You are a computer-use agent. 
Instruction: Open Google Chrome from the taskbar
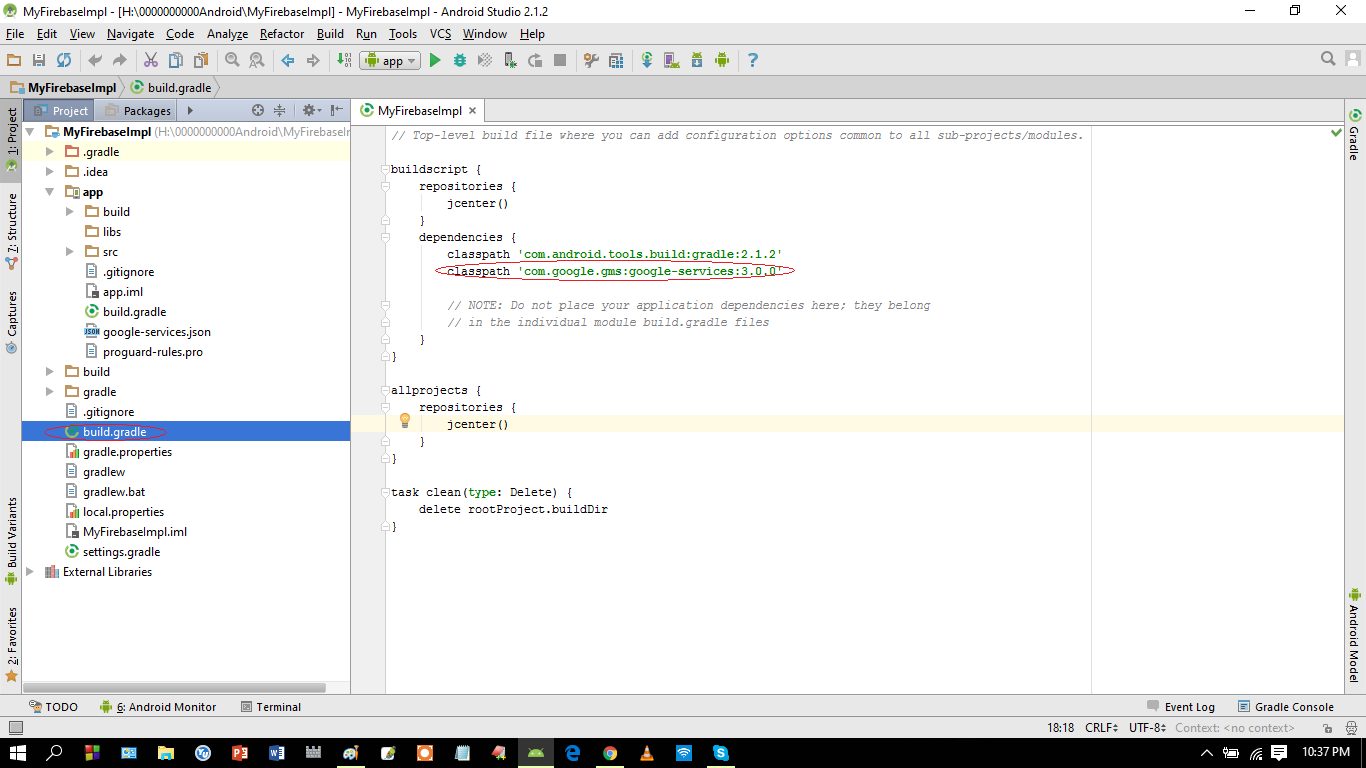click(x=610, y=753)
